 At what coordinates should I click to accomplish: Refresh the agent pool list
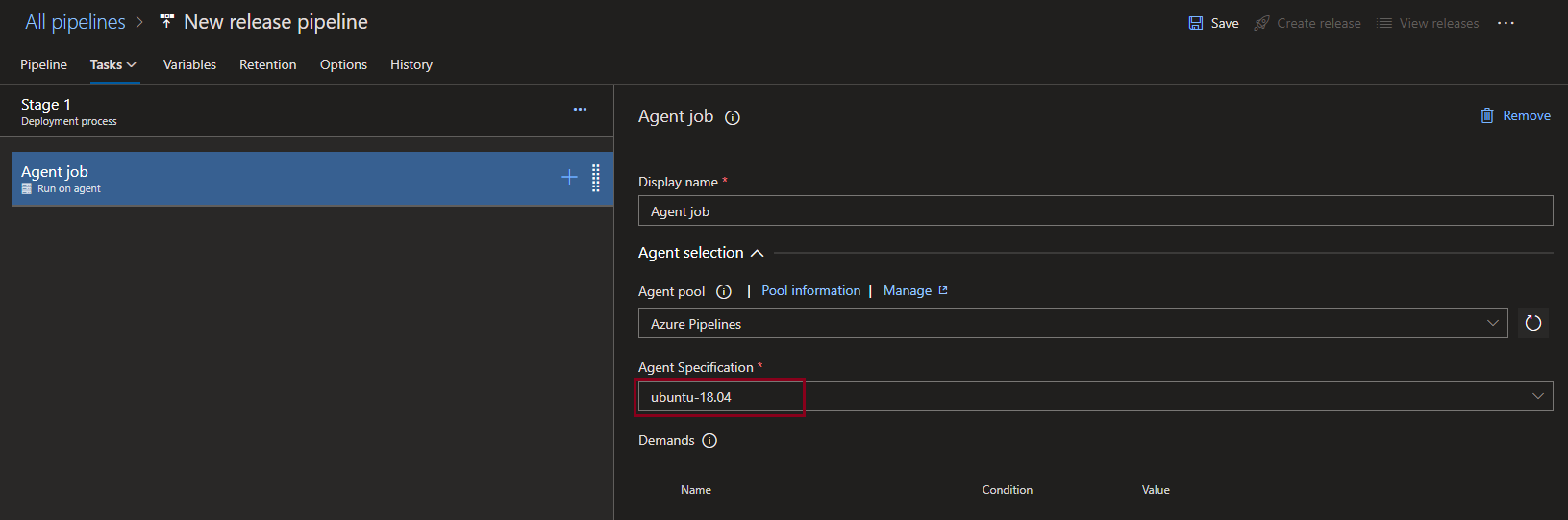pyautogui.click(x=1533, y=323)
